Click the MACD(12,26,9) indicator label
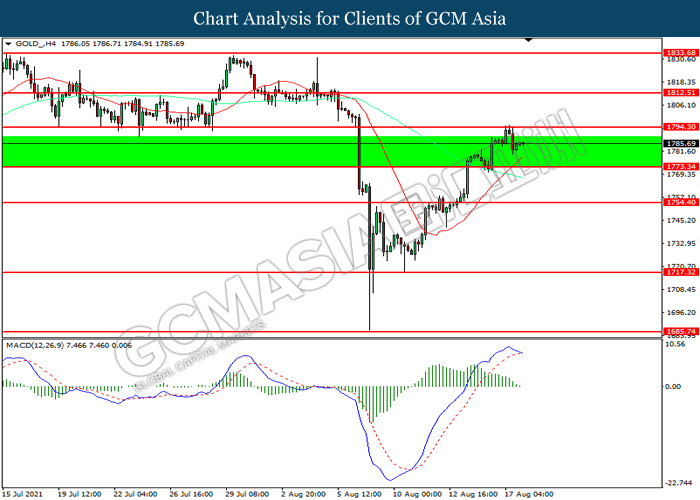Viewport: 700px width, 500px height. tap(35, 346)
